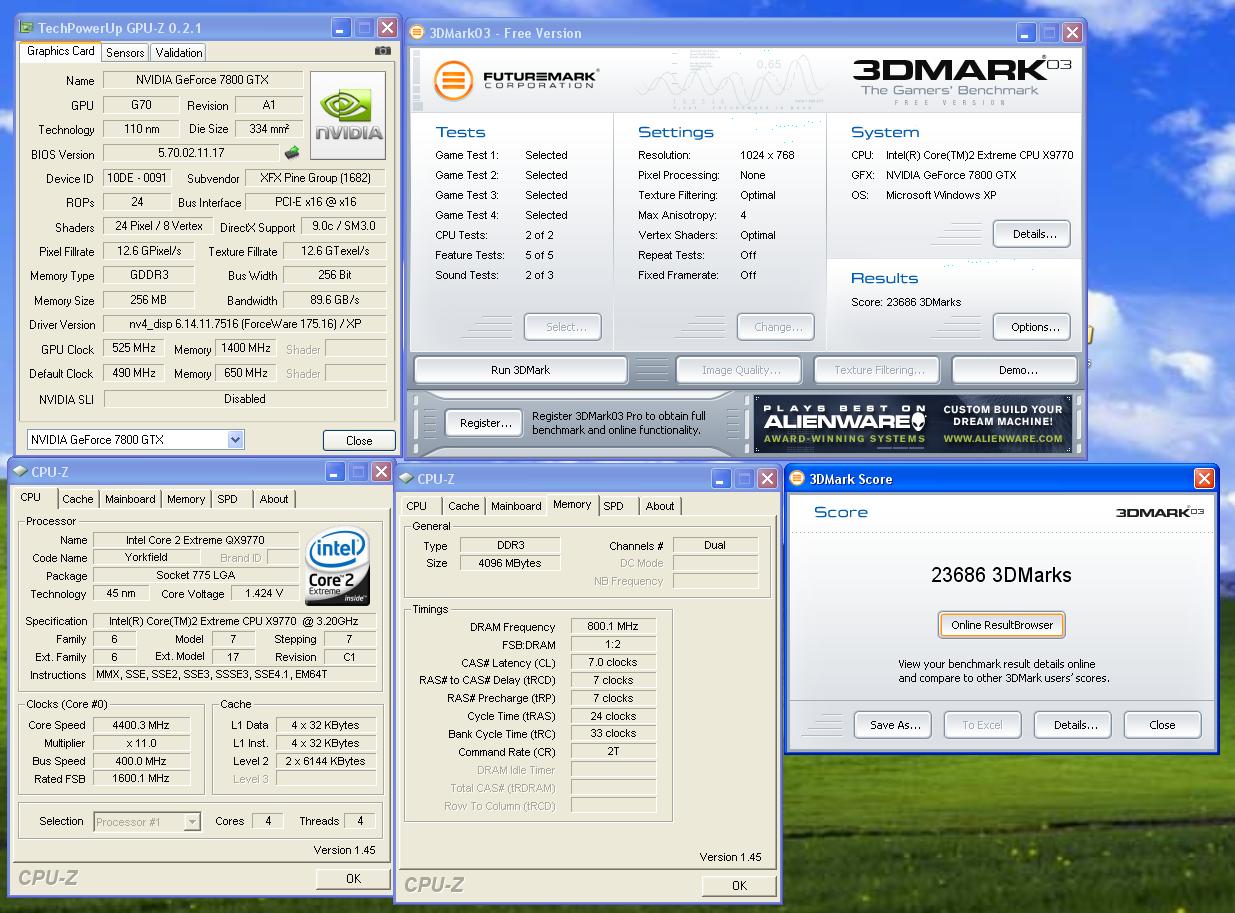The width and height of the screenshot is (1235, 913).
Task: Click the Intel Core 2 Extreme logo
Action: point(338,567)
